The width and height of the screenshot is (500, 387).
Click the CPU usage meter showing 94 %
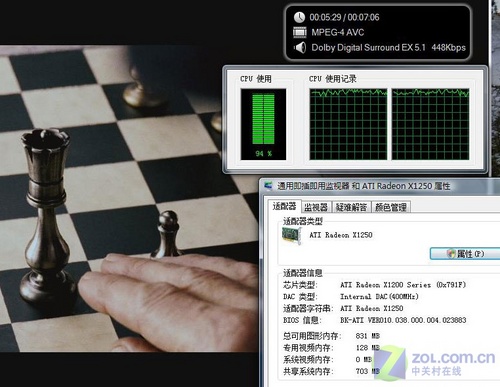point(263,124)
